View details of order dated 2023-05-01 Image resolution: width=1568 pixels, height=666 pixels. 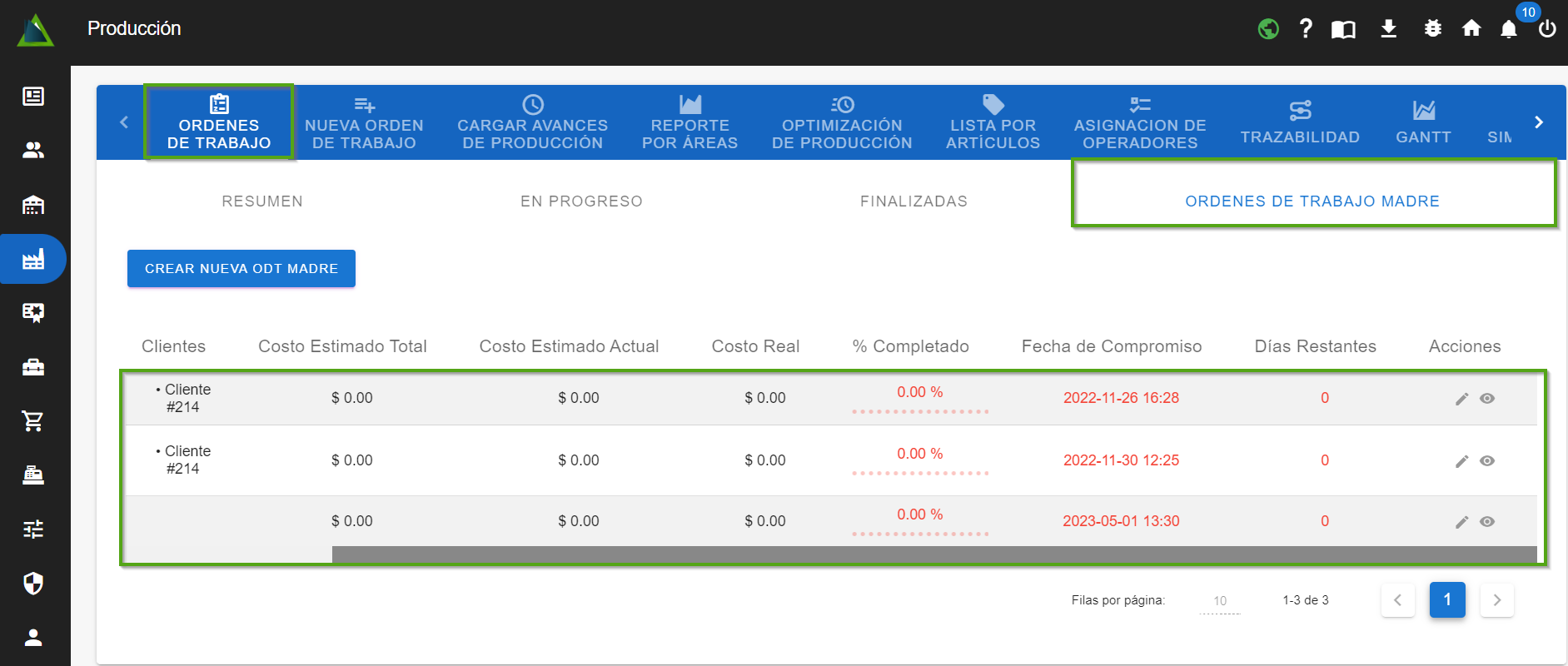1487,522
